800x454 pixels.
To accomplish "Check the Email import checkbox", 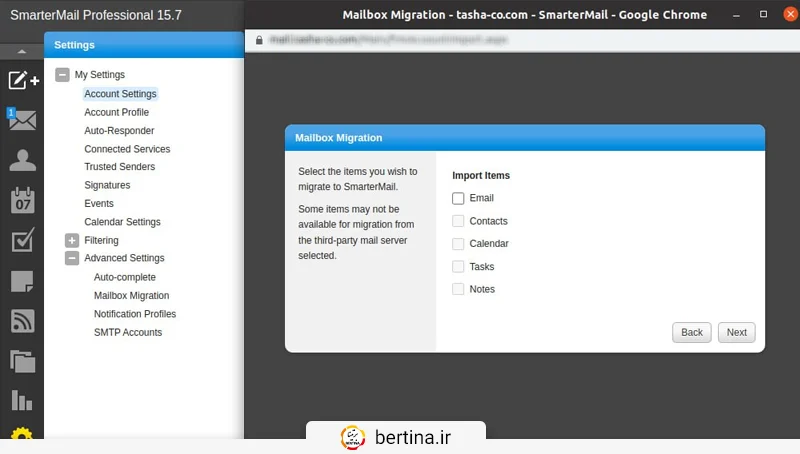I will 458,199.
